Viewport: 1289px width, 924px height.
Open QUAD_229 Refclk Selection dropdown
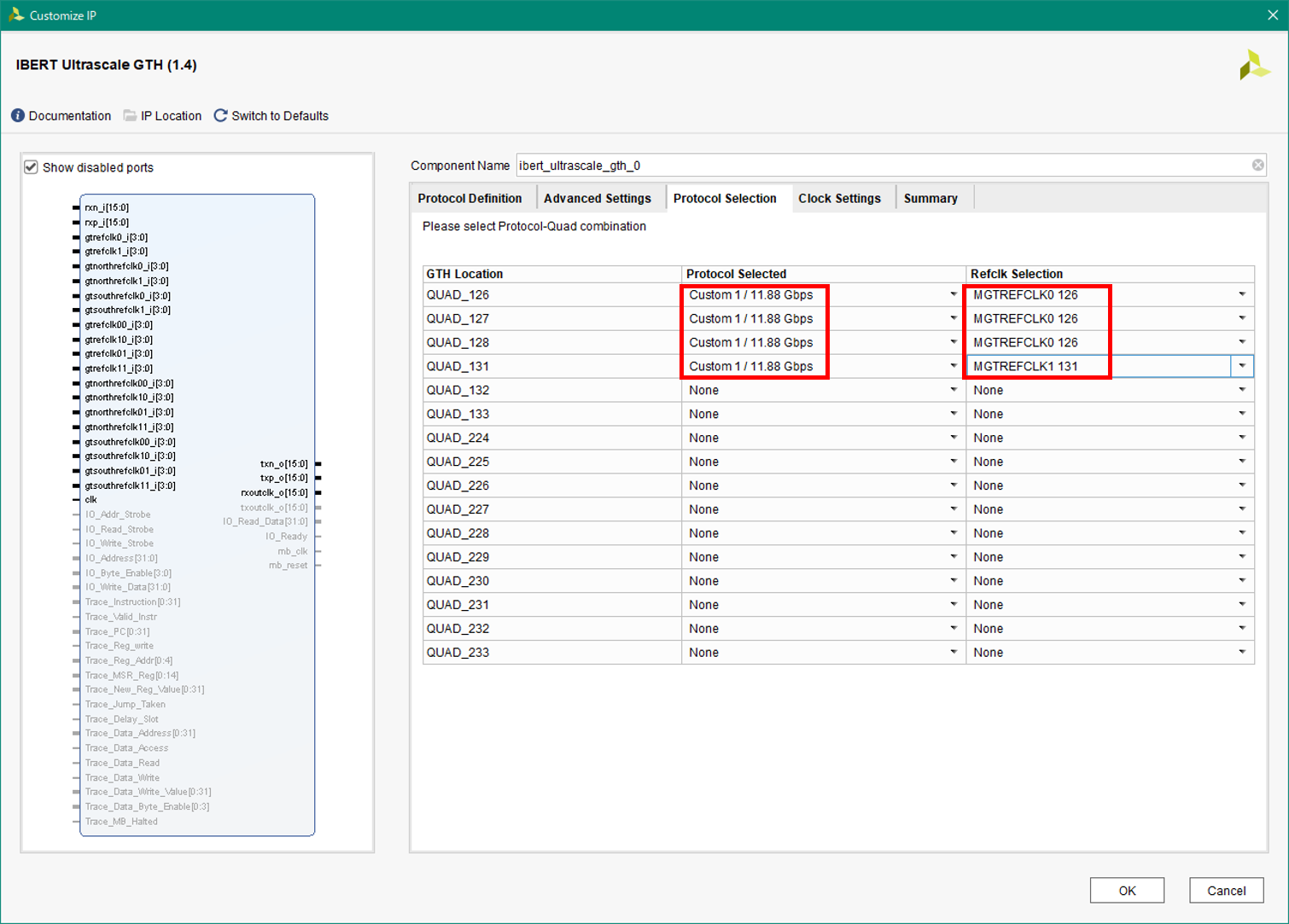coord(1242,558)
